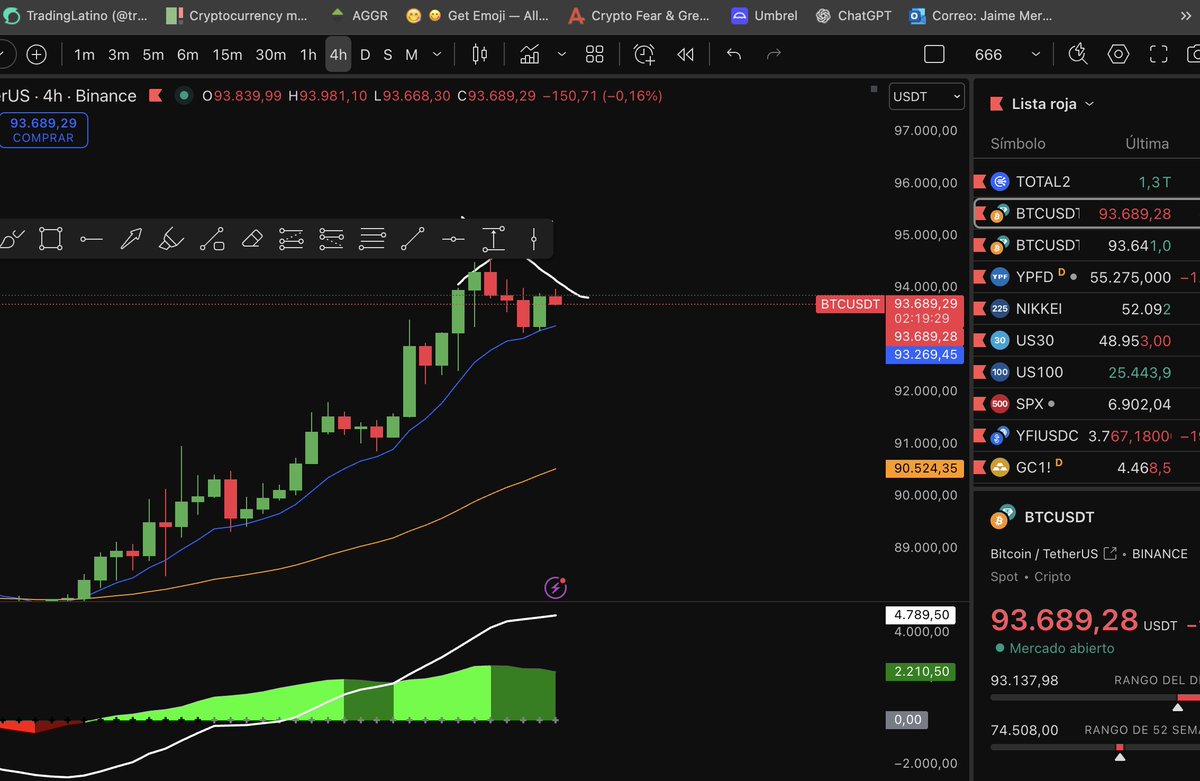The width and height of the screenshot is (1200, 781).
Task: Select the plain trend line tool
Action: click(x=412, y=239)
